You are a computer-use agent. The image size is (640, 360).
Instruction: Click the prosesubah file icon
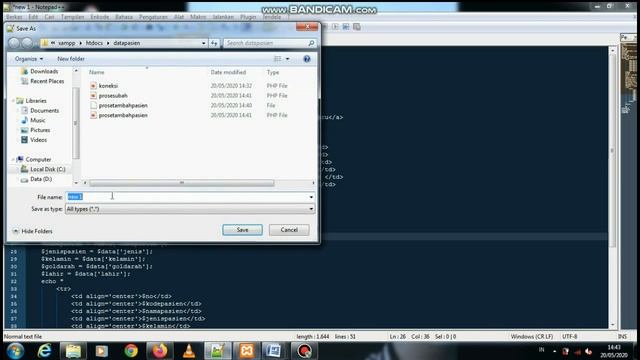pos(93,96)
